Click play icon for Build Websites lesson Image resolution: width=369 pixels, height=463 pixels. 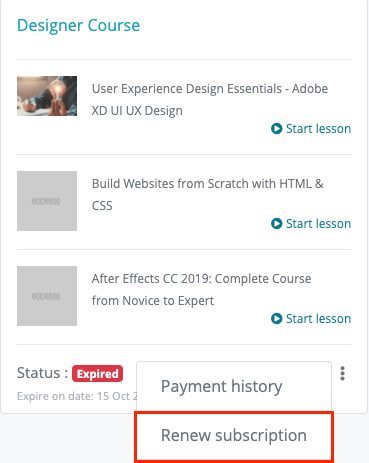click(276, 223)
